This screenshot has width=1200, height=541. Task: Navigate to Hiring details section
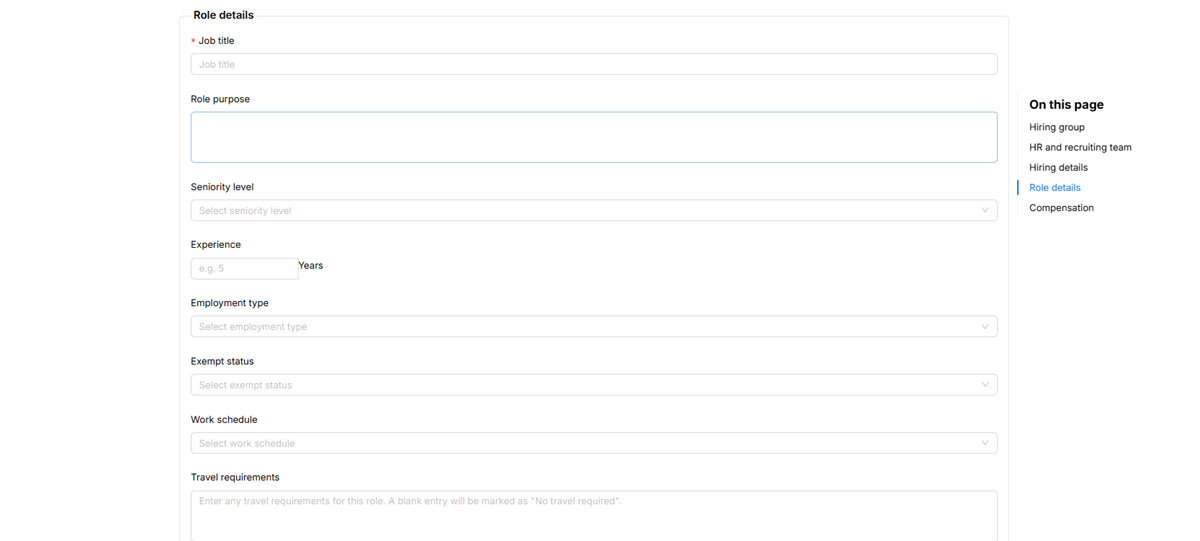pos(1058,167)
